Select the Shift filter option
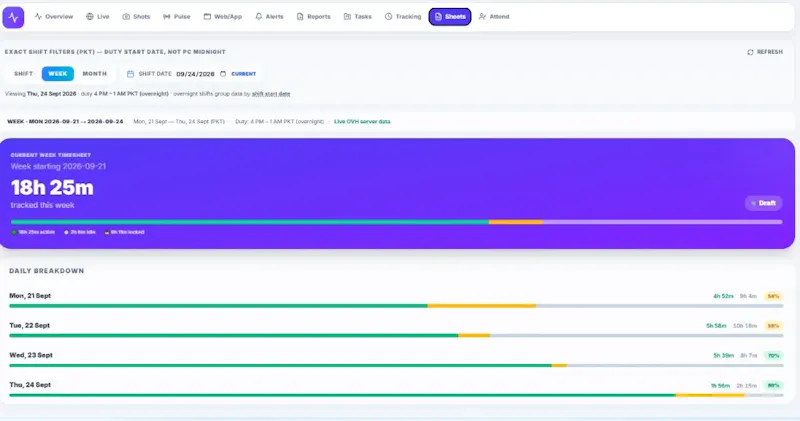800x421 pixels. pos(23,74)
